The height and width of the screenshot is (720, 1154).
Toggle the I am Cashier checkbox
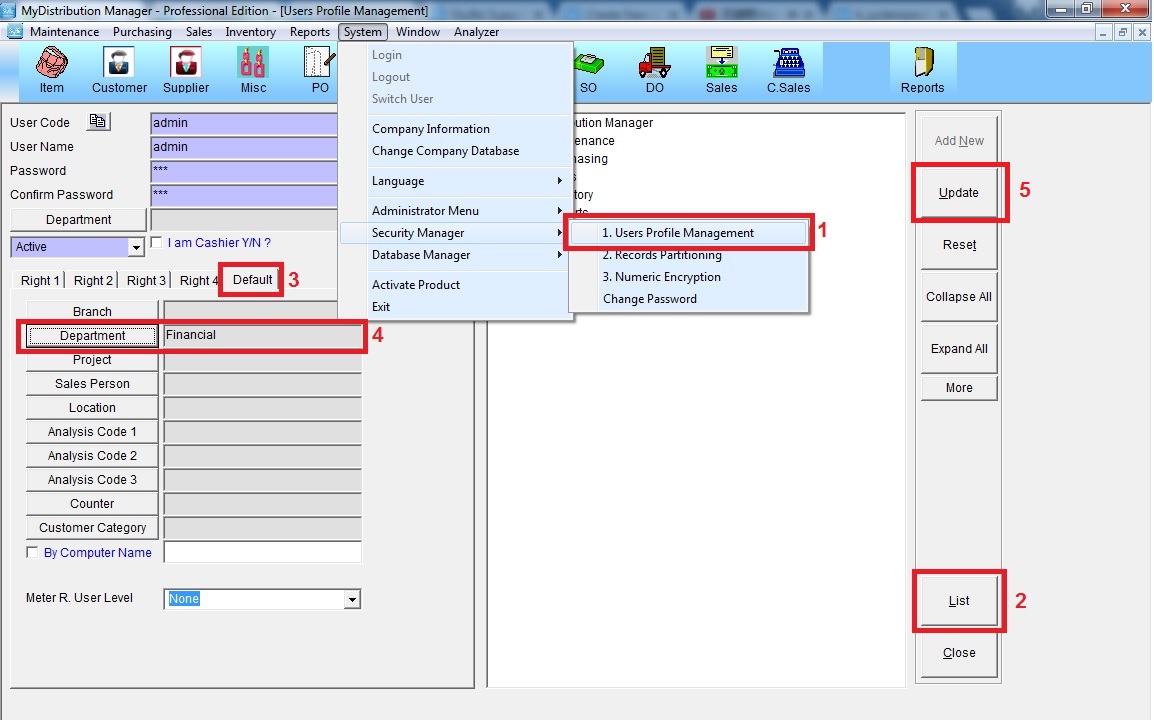pos(156,242)
